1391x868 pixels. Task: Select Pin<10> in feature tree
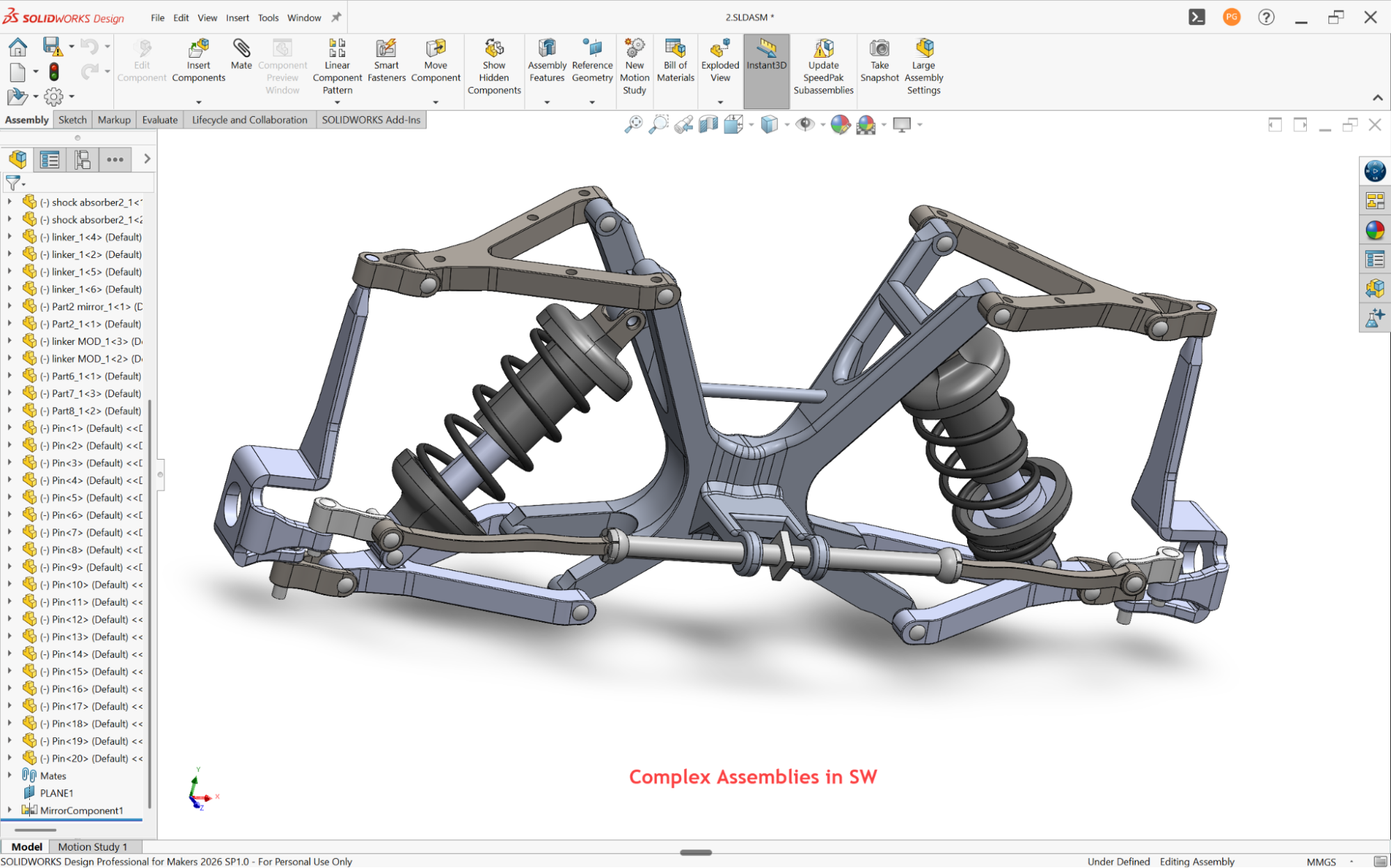point(90,584)
